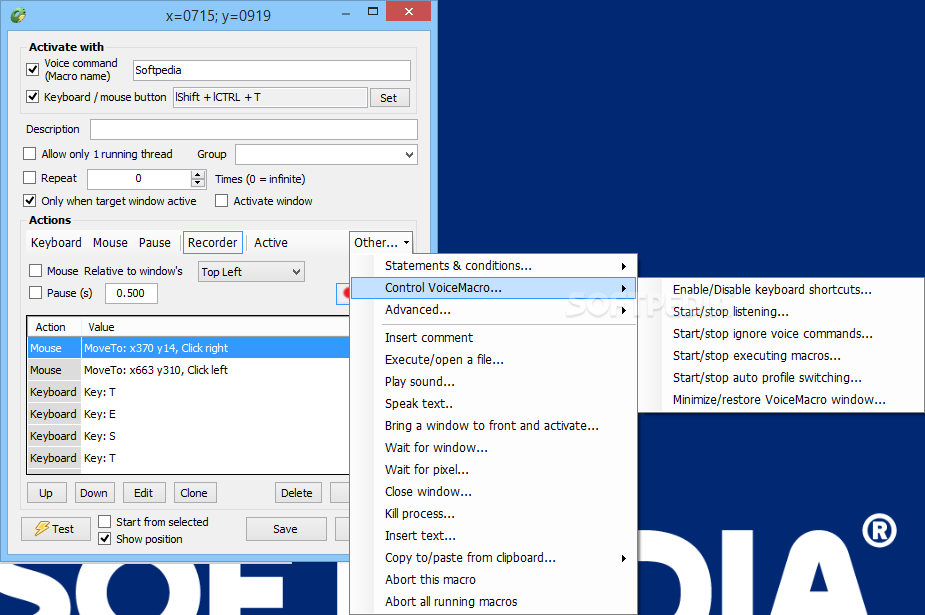Select Wait for pixel... option

(x=494, y=470)
